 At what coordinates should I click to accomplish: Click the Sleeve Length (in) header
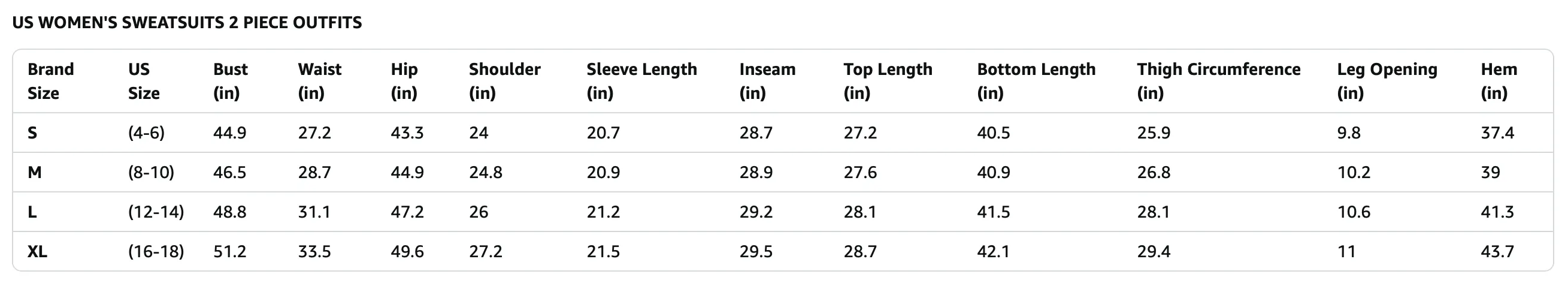(x=641, y=81)
